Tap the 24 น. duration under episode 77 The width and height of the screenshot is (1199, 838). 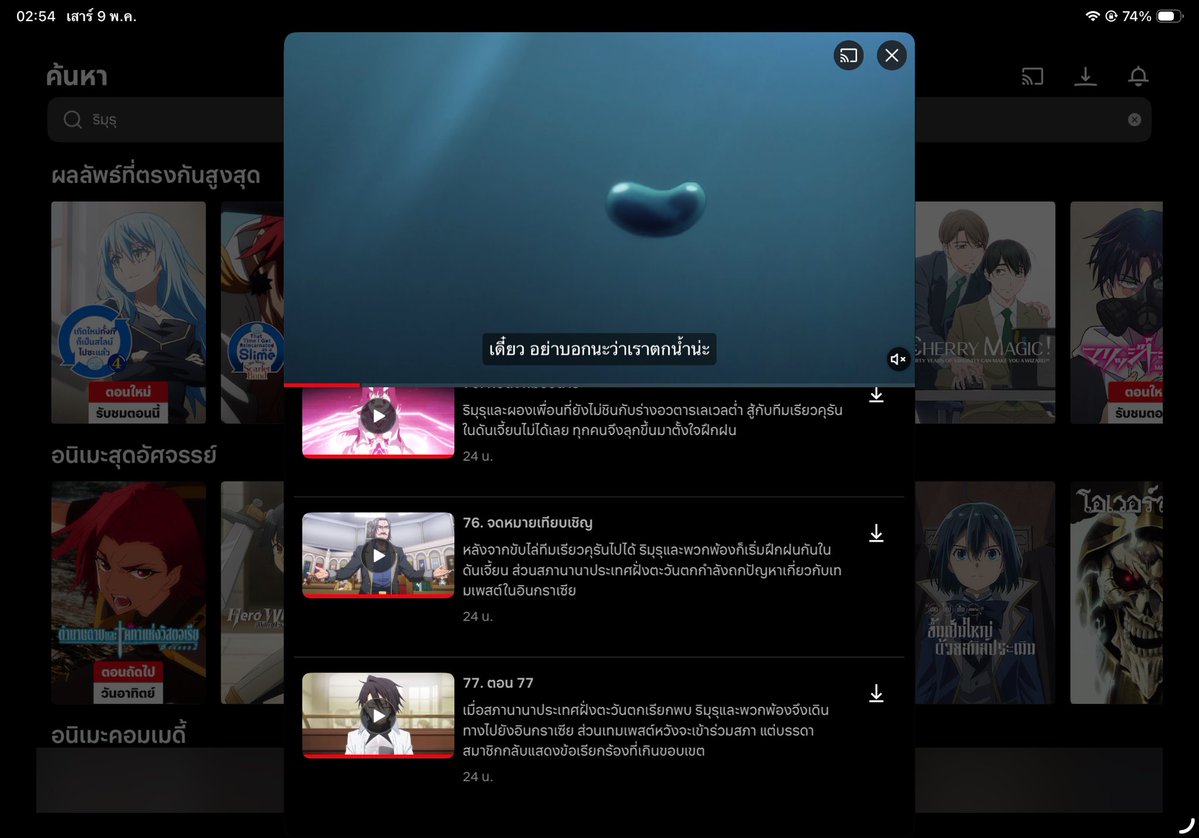pyautogui.click(x=478, y=777)
